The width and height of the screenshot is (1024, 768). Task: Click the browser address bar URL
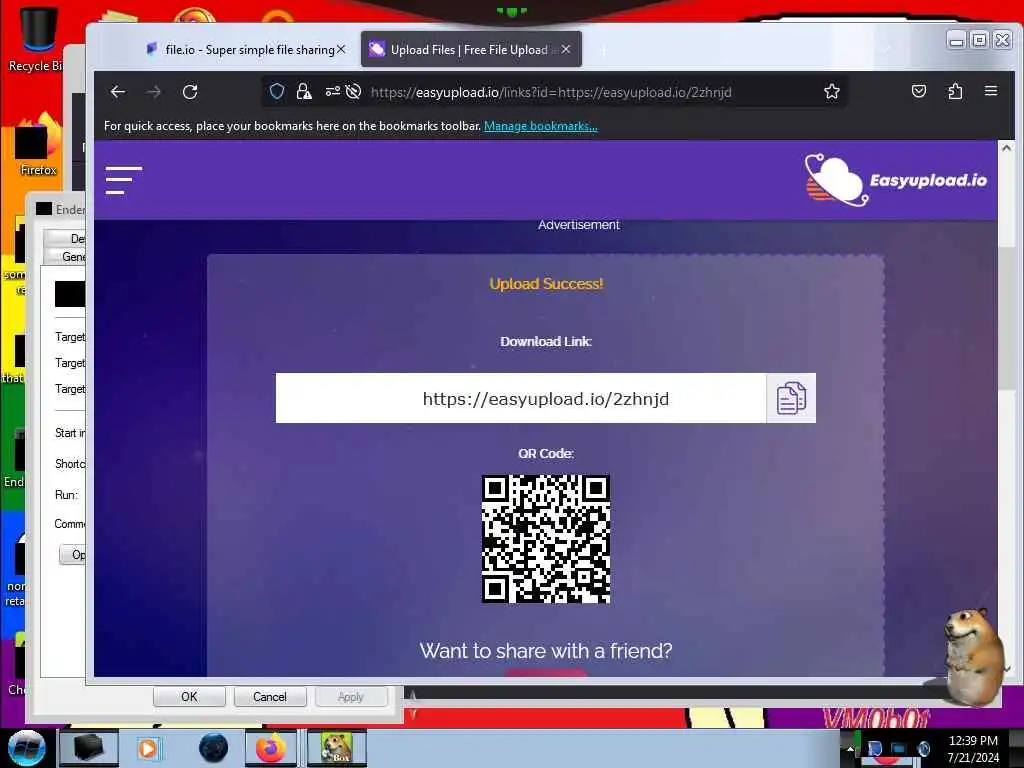(551, 92)
